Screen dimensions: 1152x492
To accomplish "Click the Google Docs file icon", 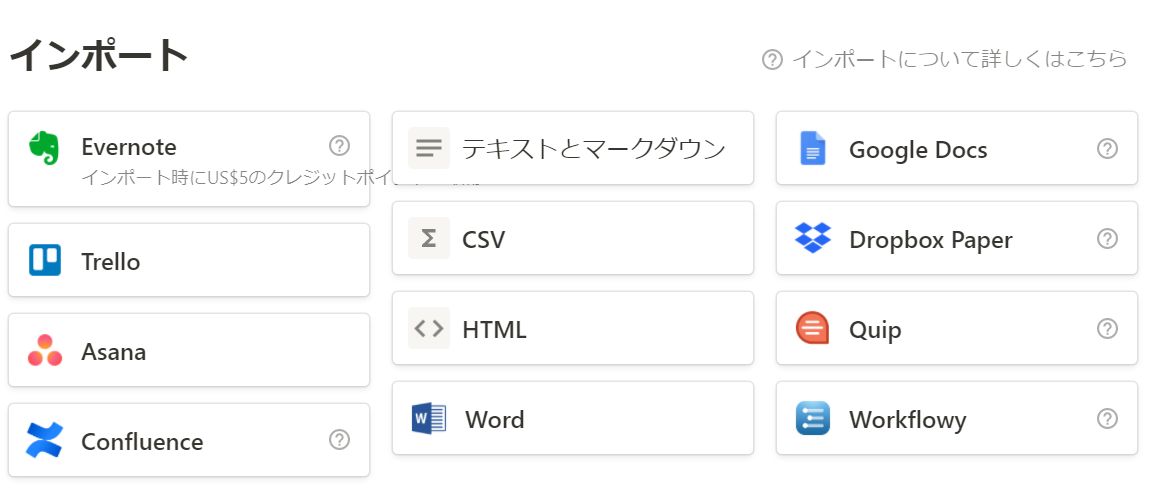I will (813, 148).
